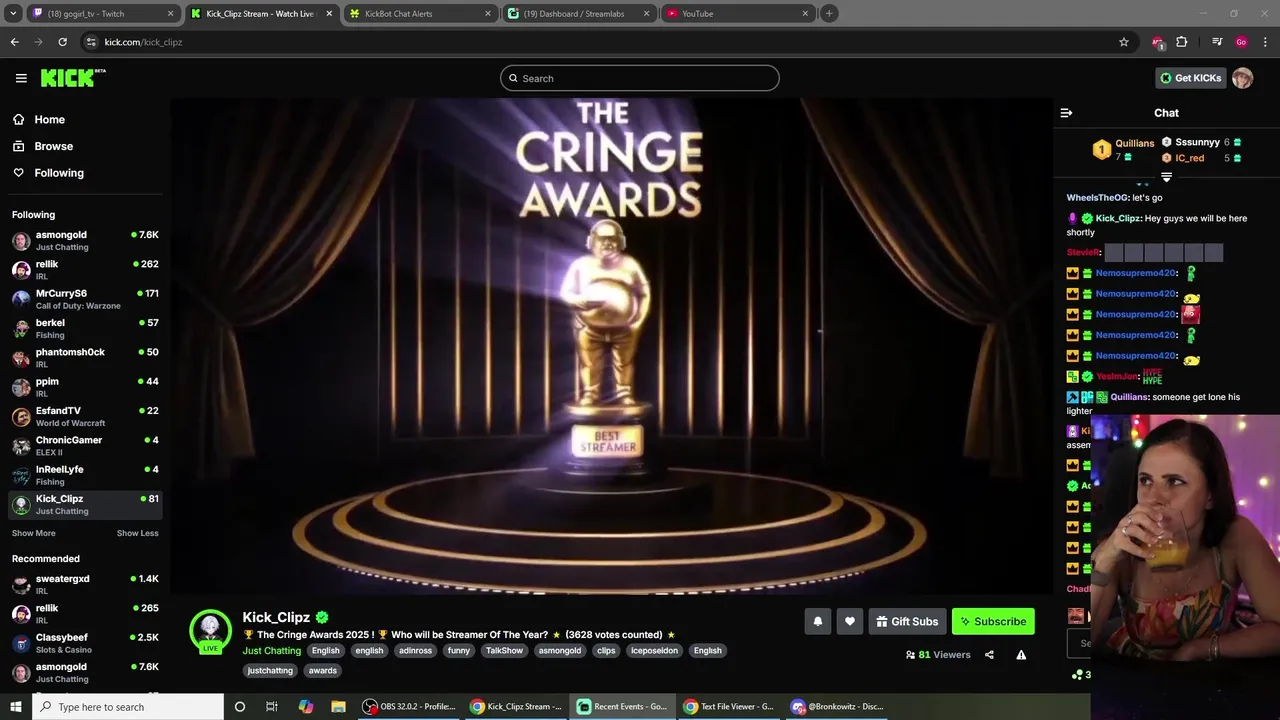Click the Search input field

click(x=640, y=78)
